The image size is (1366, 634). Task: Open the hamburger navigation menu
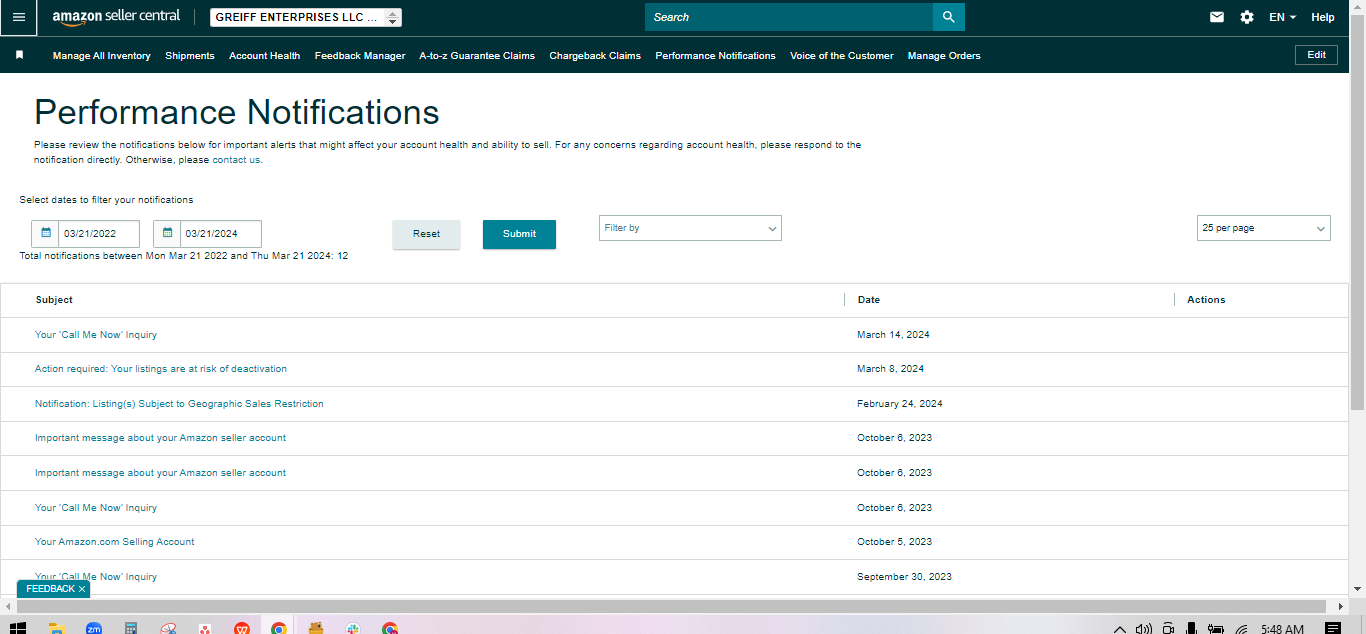[x=18, y=17]
